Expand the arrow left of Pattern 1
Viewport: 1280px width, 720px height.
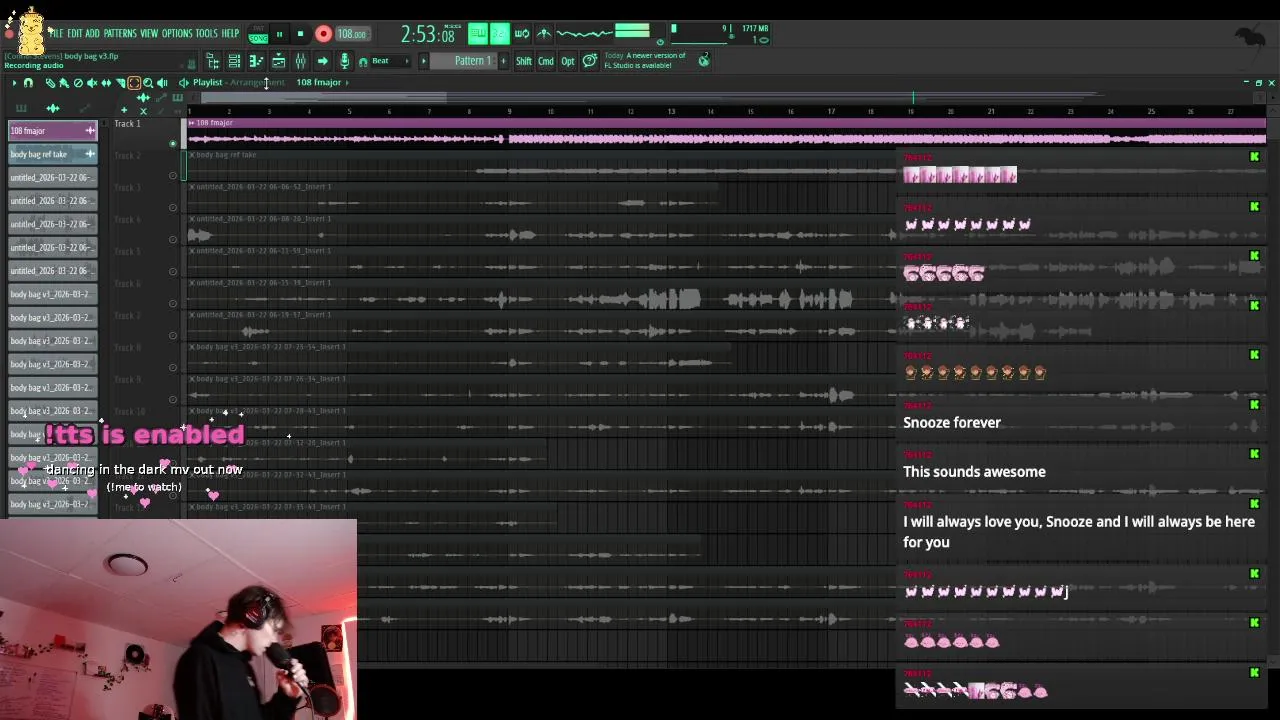pos(424,61)
